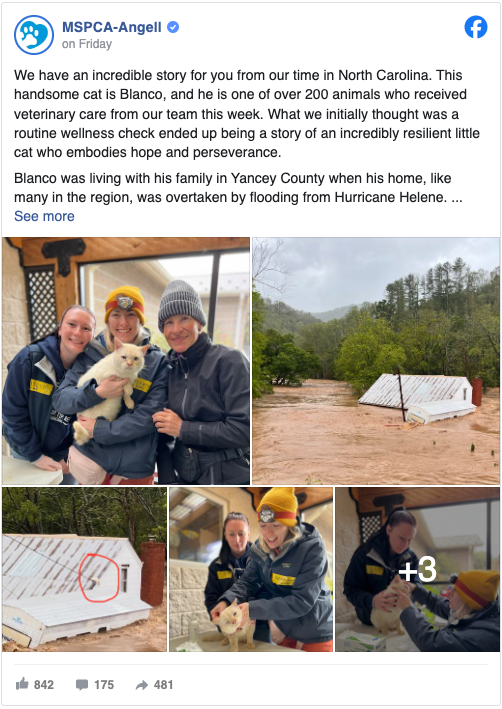Open the flooded house landscape photo
Image resolution: width=502 pixels, height=709 pixels.
pos(376,361)
